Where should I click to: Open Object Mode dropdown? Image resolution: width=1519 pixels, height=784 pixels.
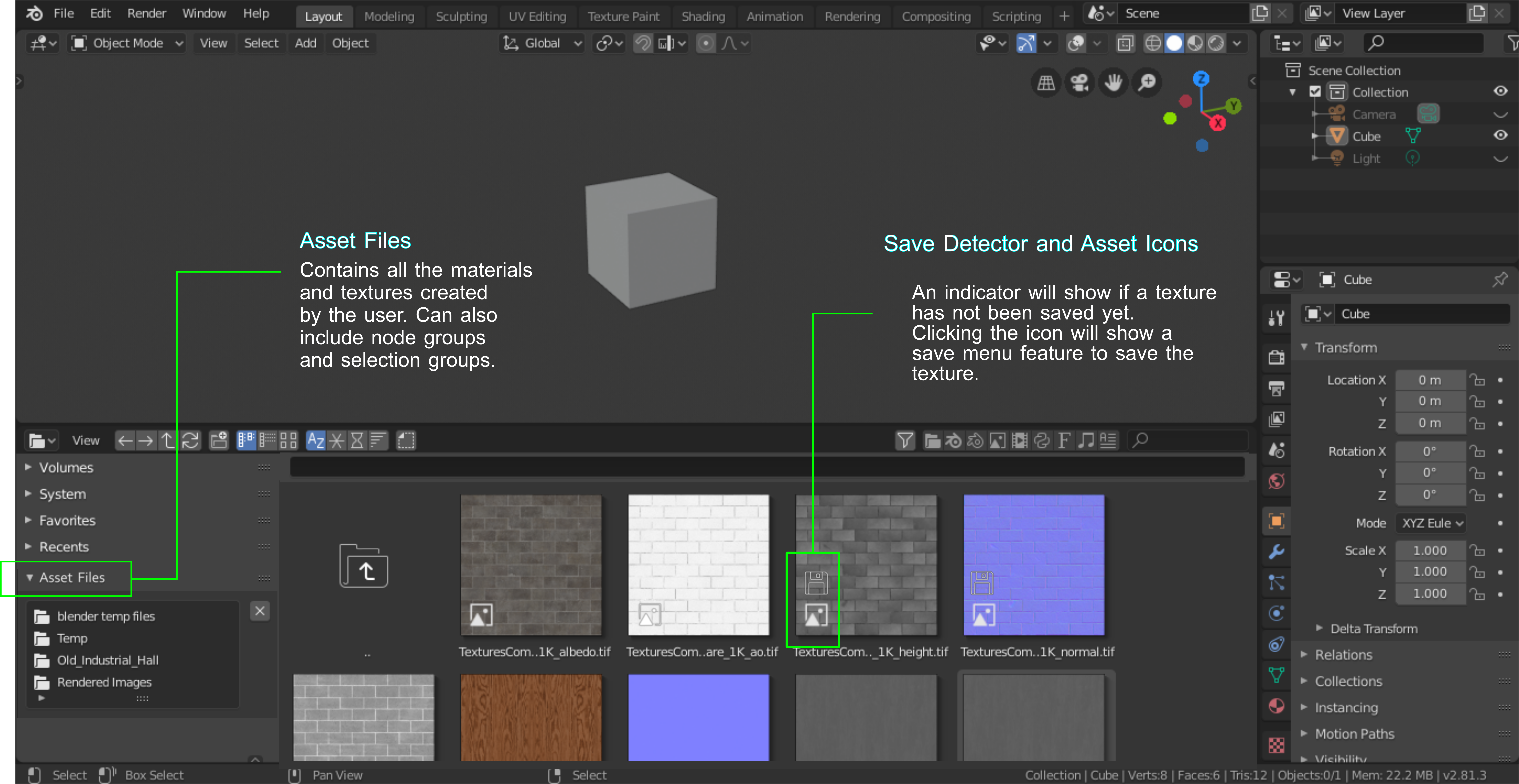click(127, 43)
